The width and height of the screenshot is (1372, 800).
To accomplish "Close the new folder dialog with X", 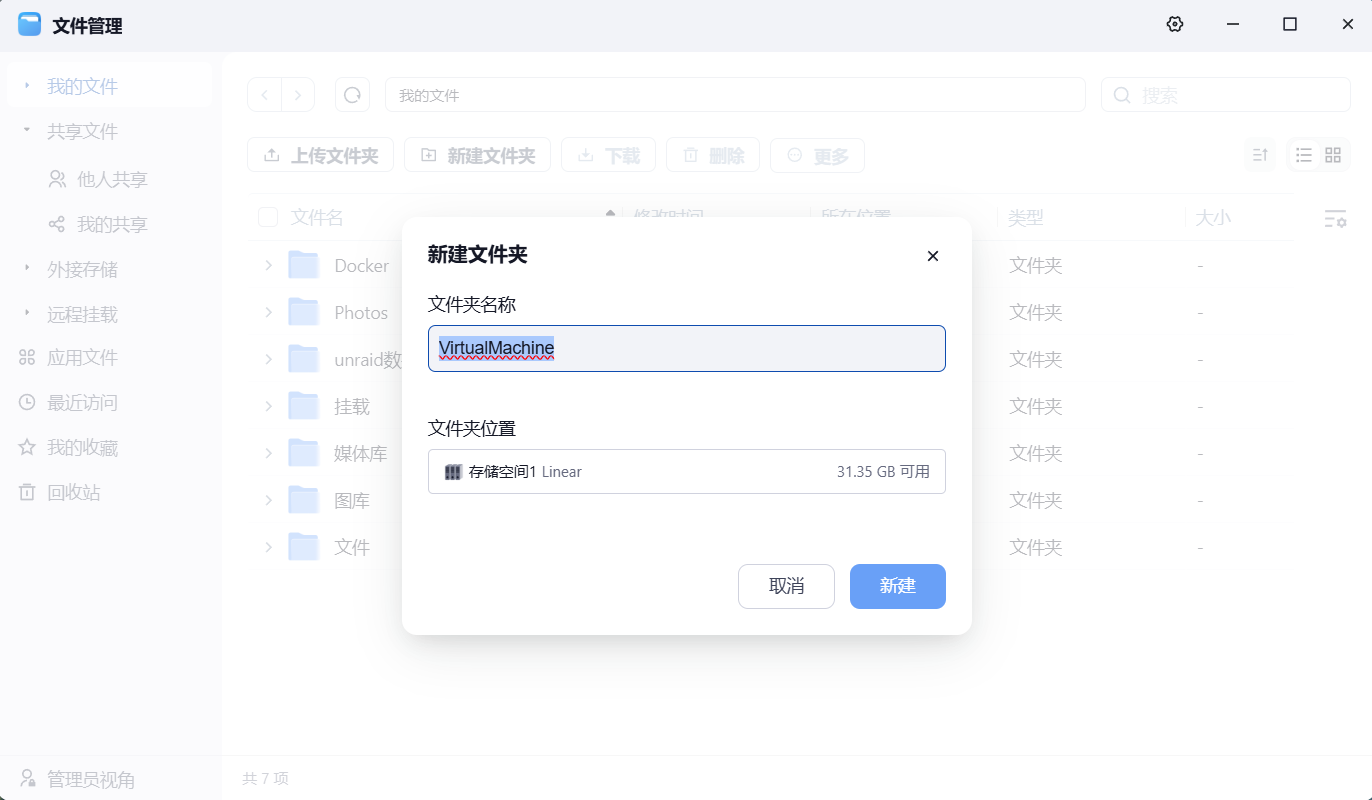I will click(932, 256).
